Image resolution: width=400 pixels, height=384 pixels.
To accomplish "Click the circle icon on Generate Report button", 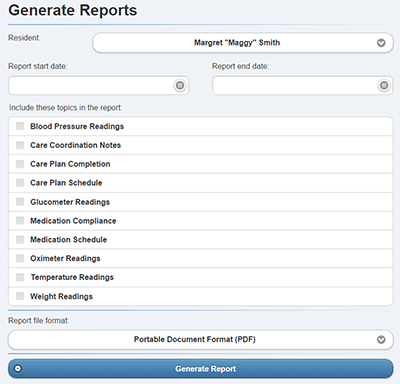I will tap(18, 369).
